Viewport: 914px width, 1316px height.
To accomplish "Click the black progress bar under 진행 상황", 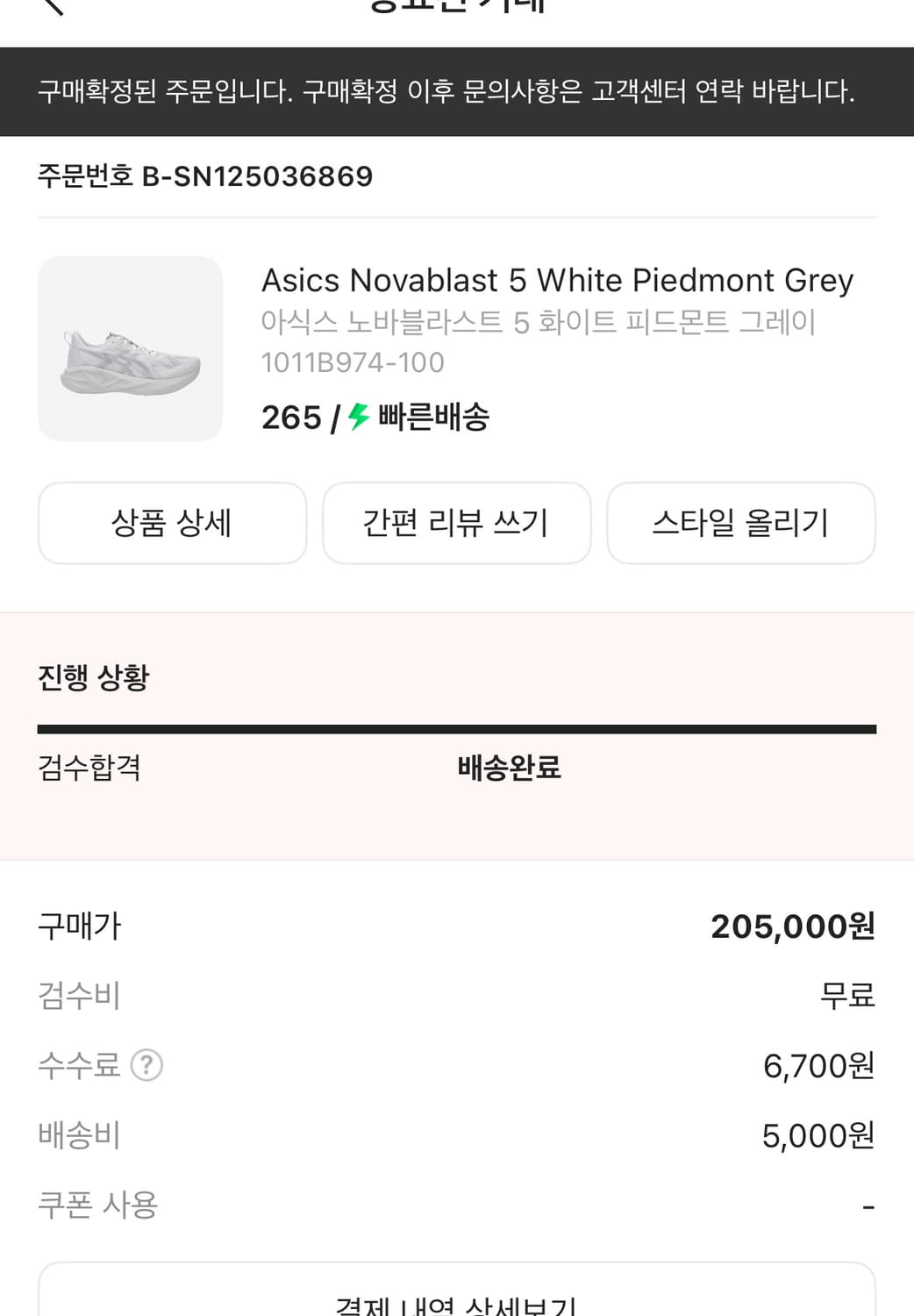I will 456,729.
